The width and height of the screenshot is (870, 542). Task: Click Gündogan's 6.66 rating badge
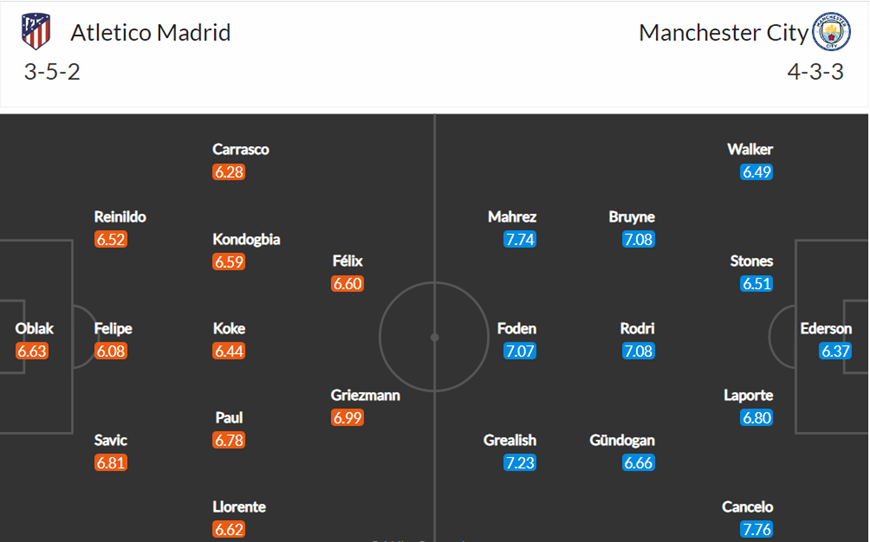pyautogui.click(x=638, y=463)
